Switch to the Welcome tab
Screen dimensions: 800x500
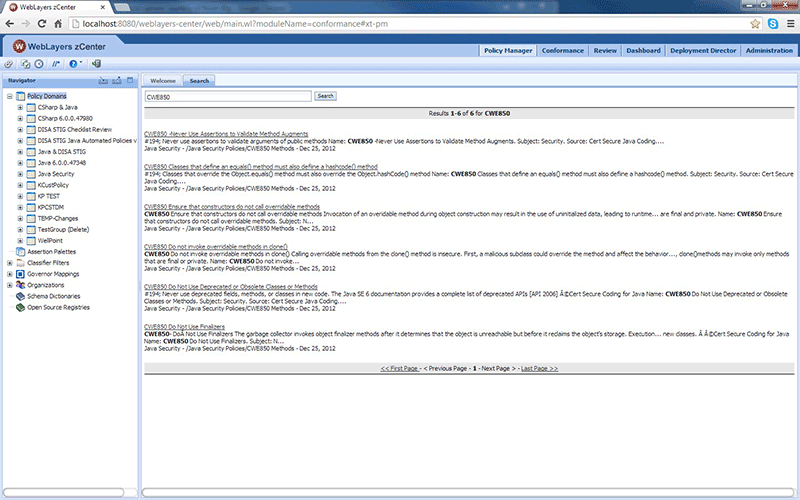(x=163, y=81)
